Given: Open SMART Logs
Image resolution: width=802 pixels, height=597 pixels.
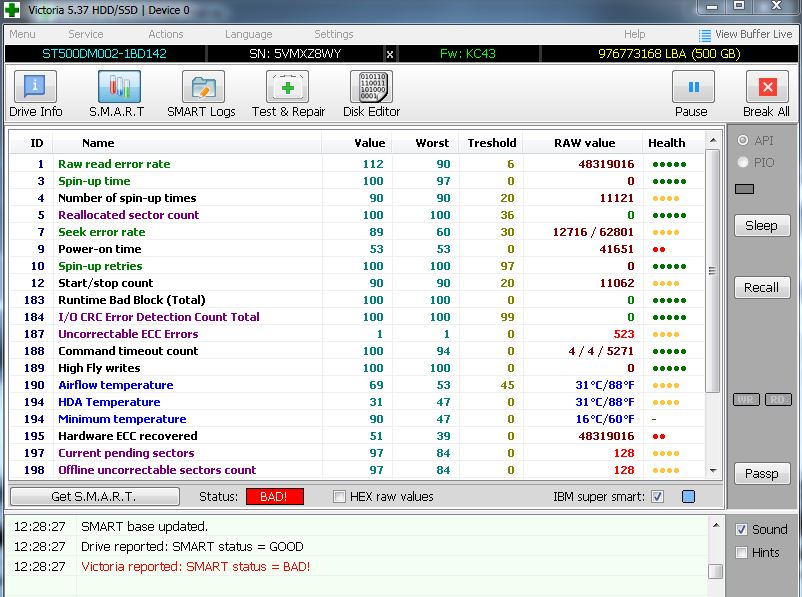Looking at the screenshot, I should click(202, 94).
